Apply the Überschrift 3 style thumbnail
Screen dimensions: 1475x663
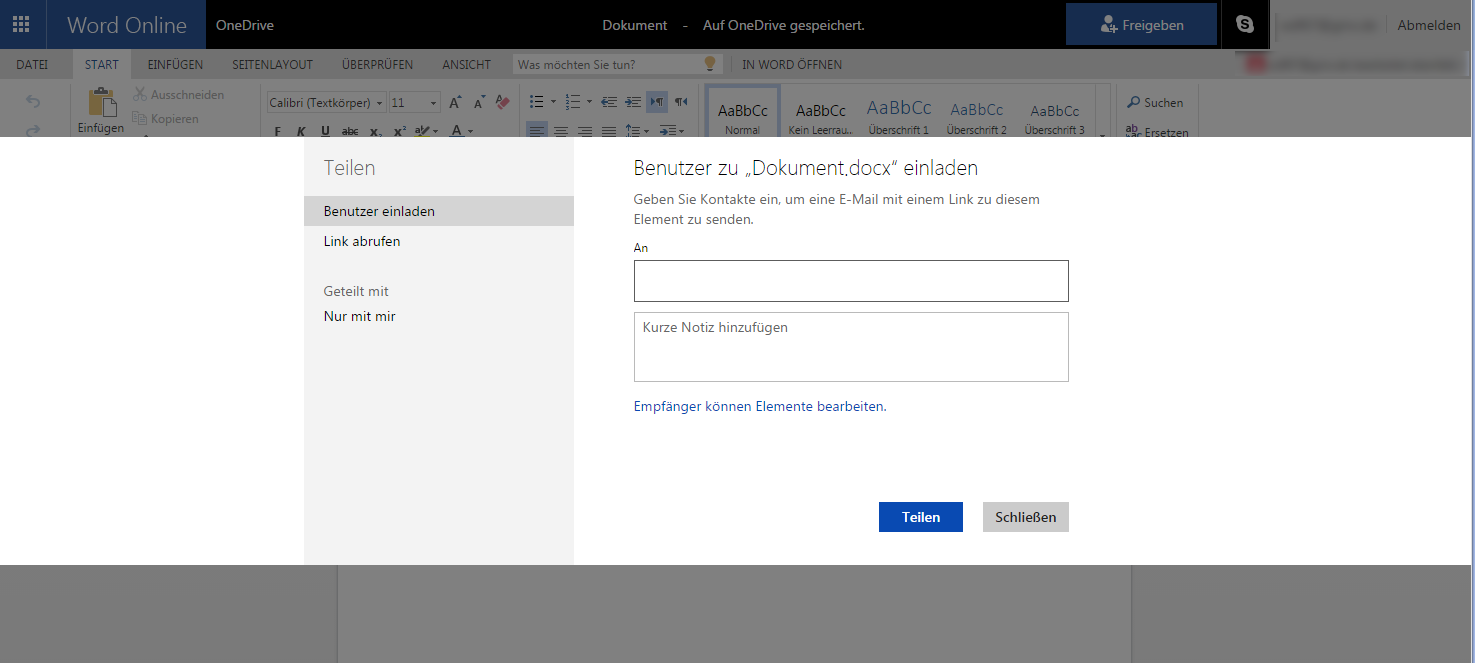[x=1055, y=112]
